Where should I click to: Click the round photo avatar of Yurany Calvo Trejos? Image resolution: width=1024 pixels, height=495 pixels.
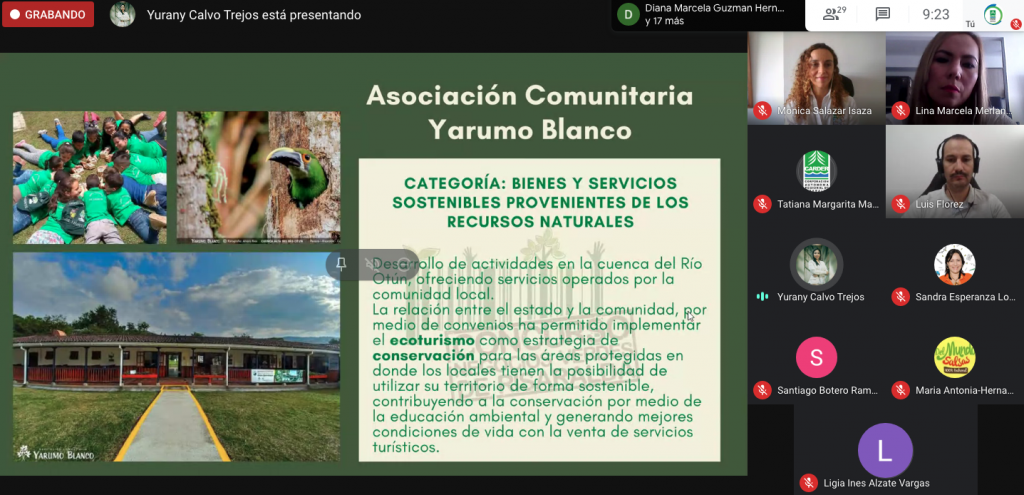816,264
